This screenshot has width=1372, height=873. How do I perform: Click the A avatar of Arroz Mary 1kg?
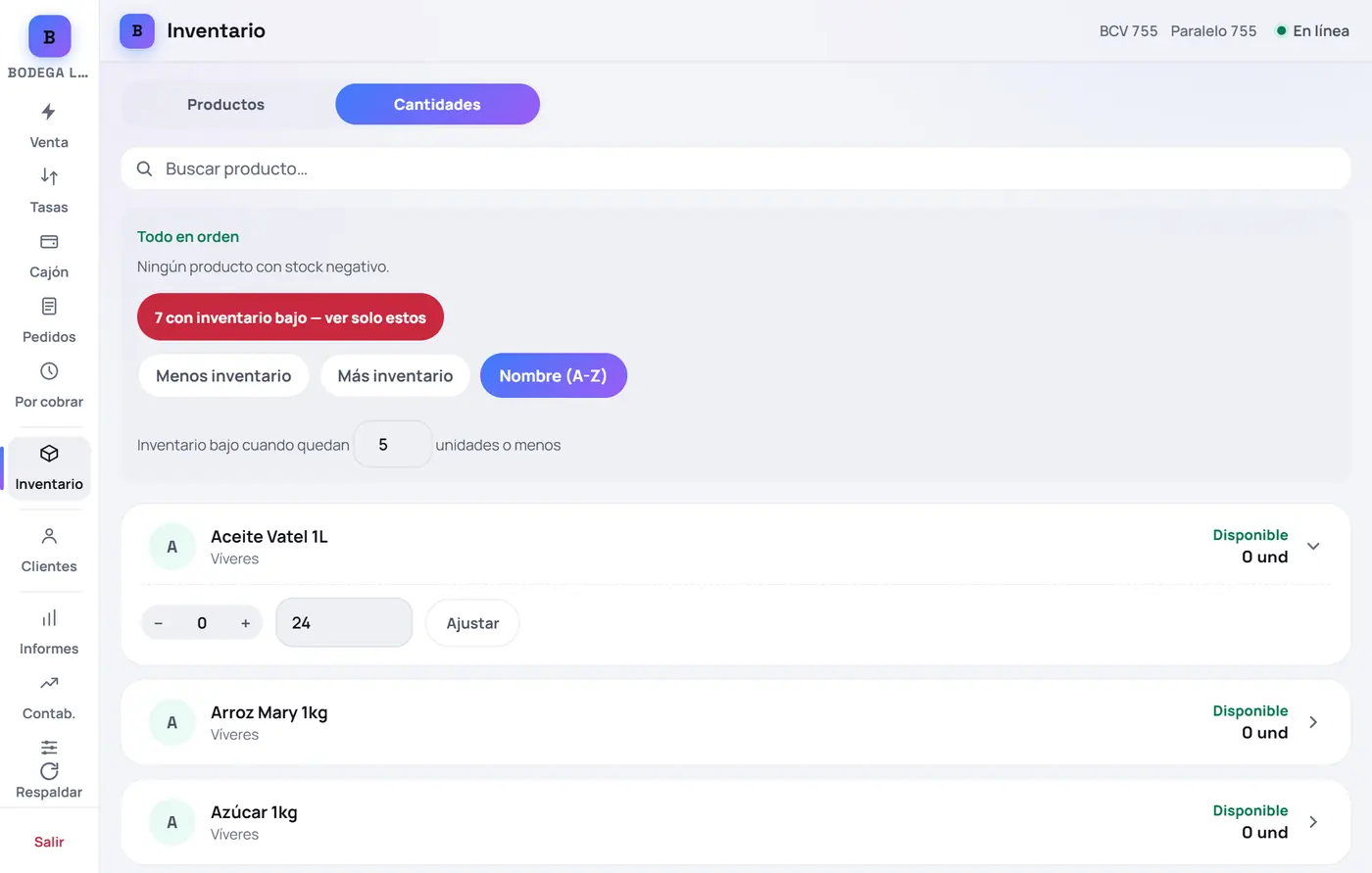click(x=172, y=722)
